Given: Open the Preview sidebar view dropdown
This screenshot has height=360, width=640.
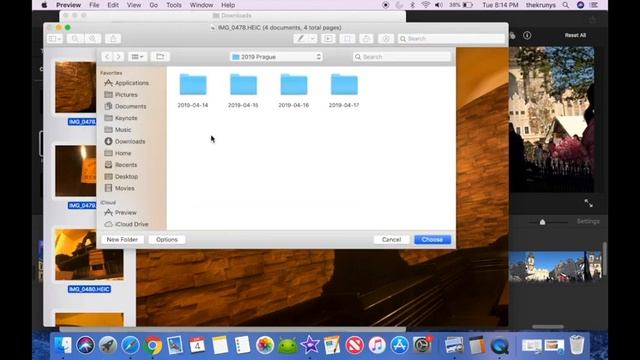Looking at the screenshot, I should pos(54,38).
